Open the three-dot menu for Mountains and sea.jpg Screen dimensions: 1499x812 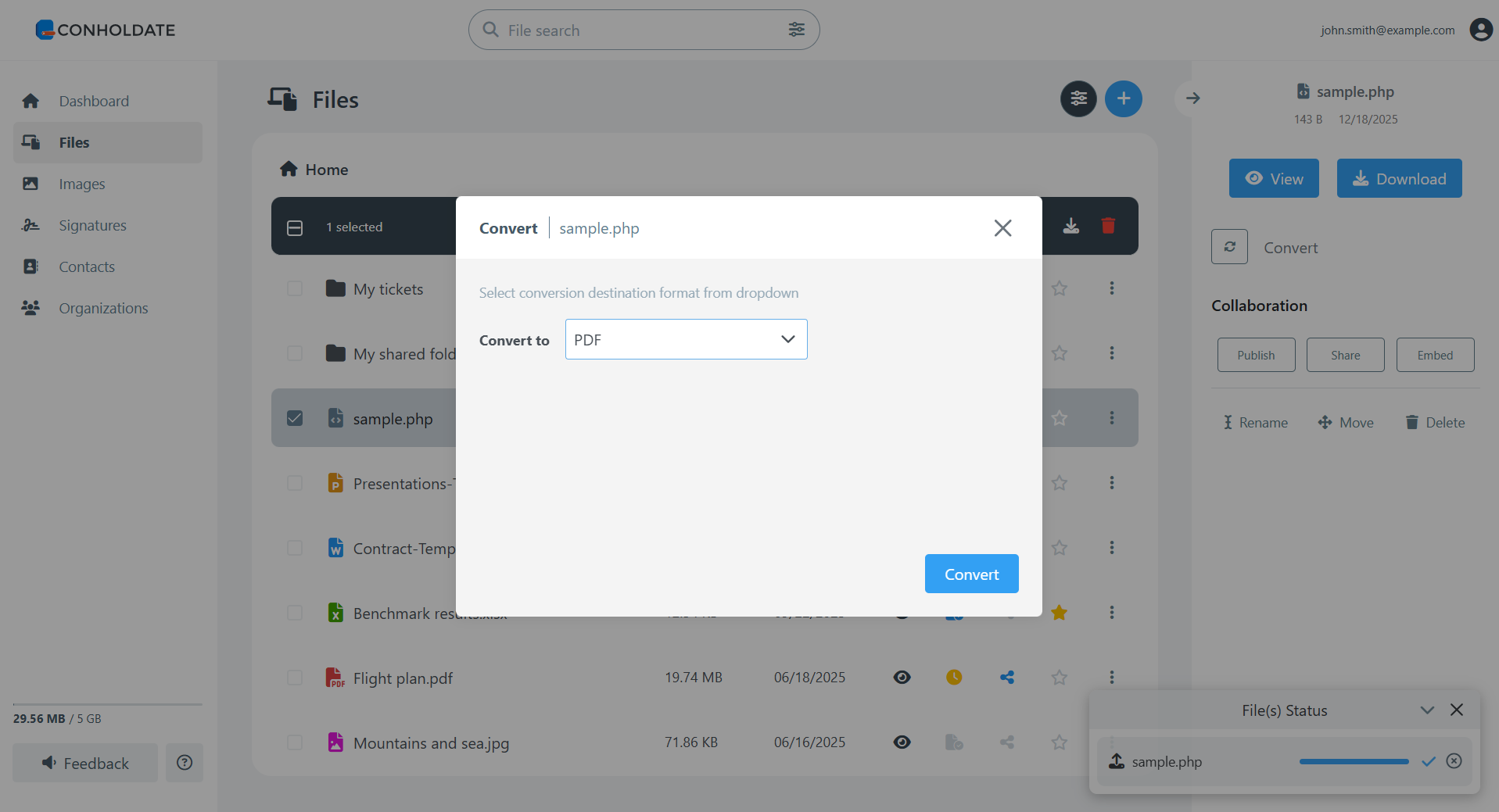point(1111,742)
